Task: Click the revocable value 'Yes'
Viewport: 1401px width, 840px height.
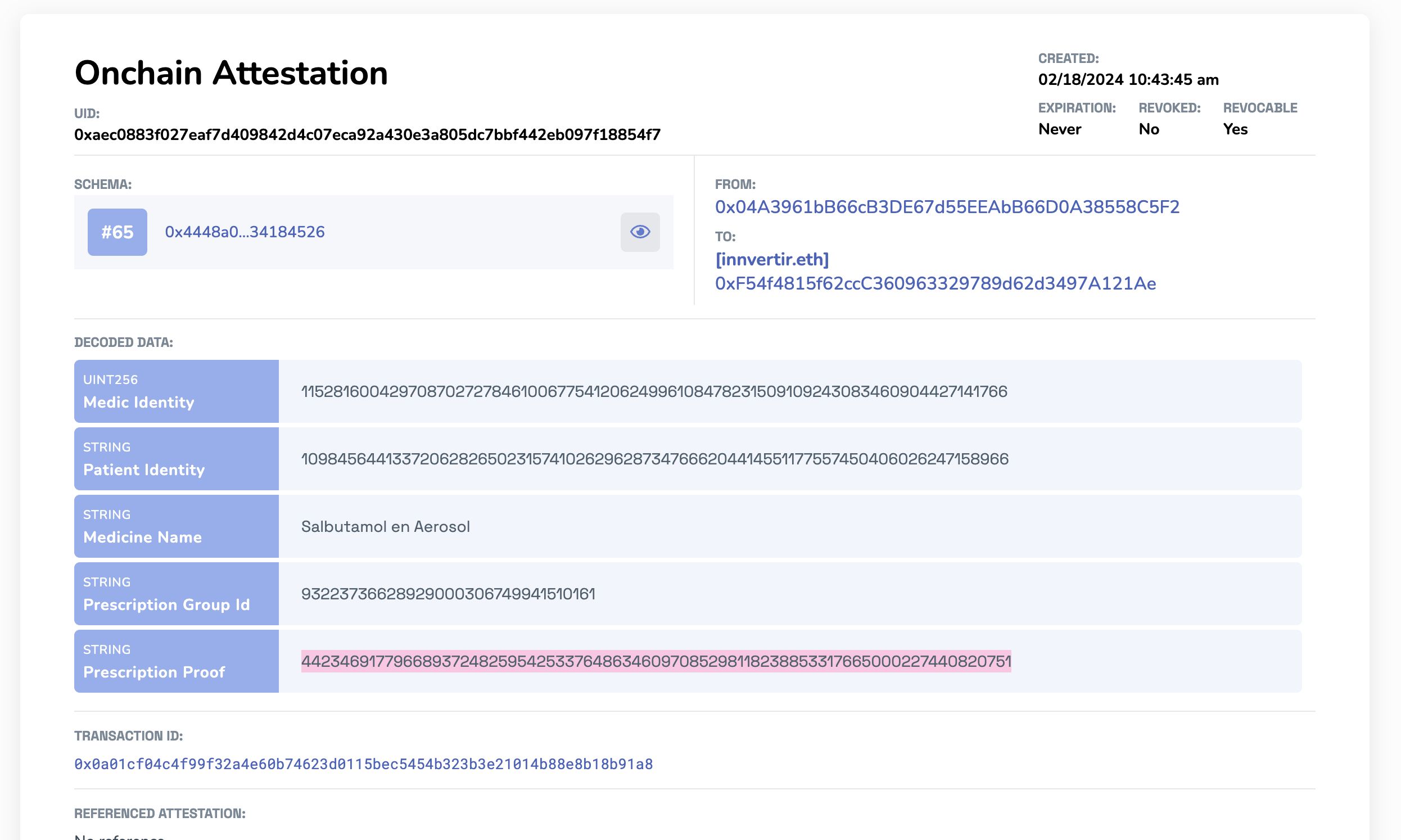Action: click(1235, 129)
